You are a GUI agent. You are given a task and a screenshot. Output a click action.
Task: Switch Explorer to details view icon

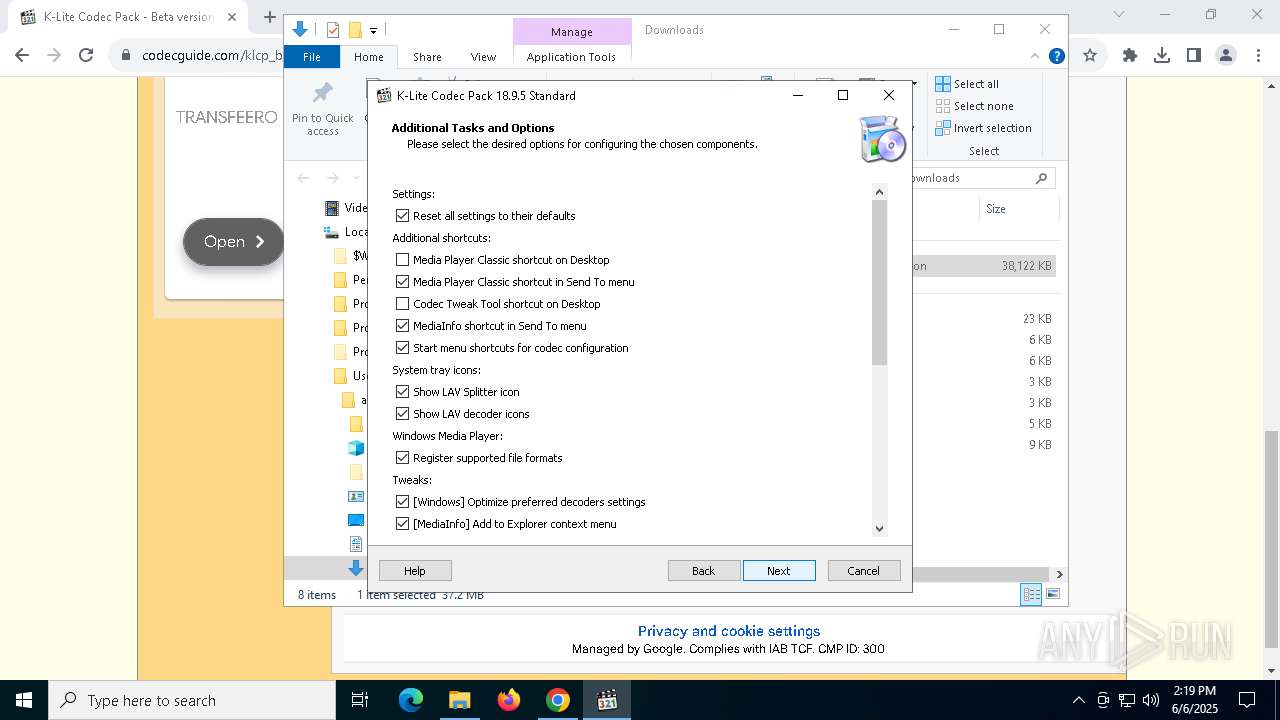tap(1030, 595)
